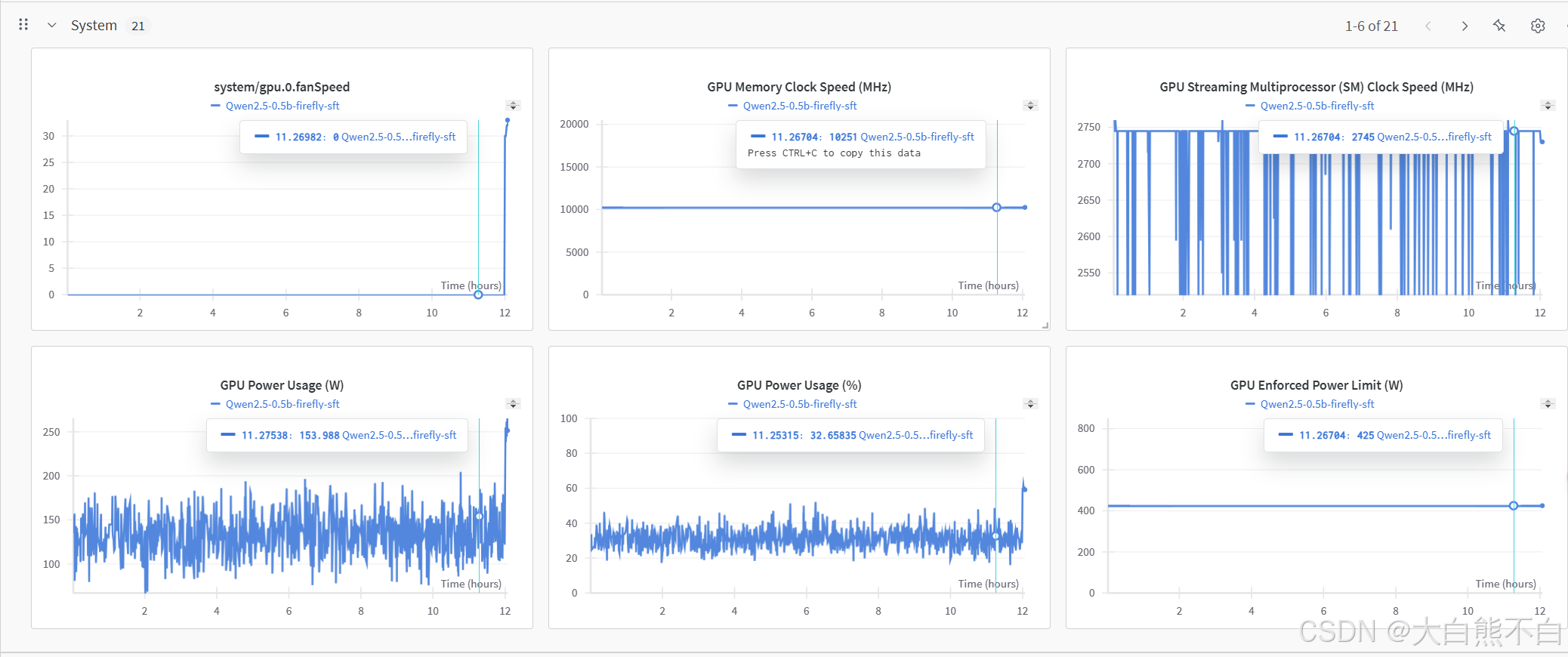Click y-axis value 250 on Power Usage (W) chart
Viewport: 1568px width, 657px height.
[x=51, y=432]
